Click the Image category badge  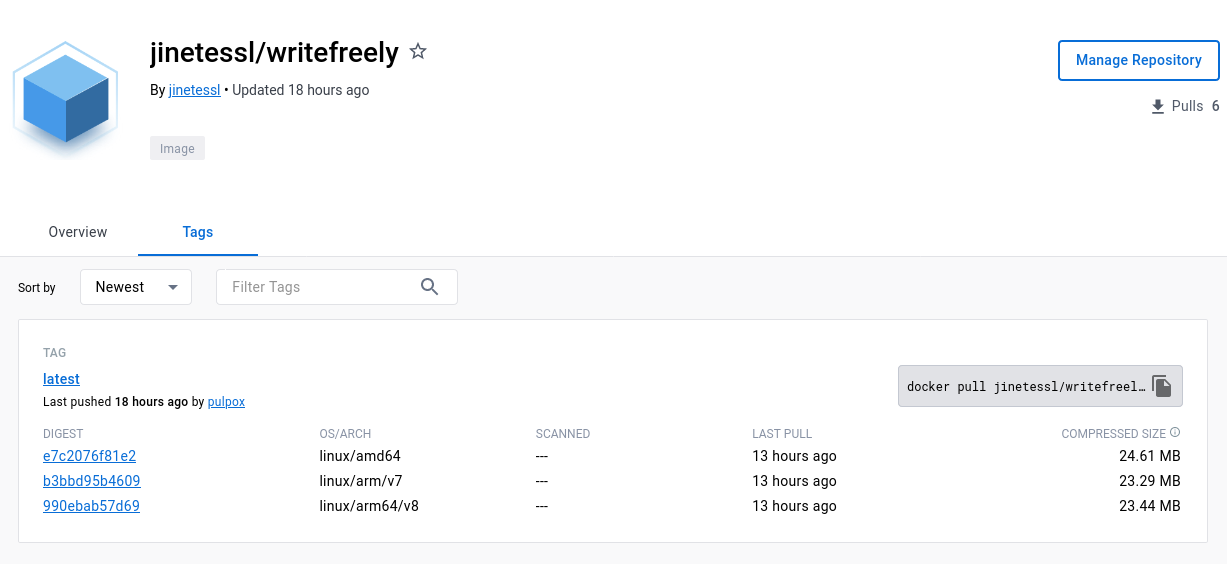[177, 149]
